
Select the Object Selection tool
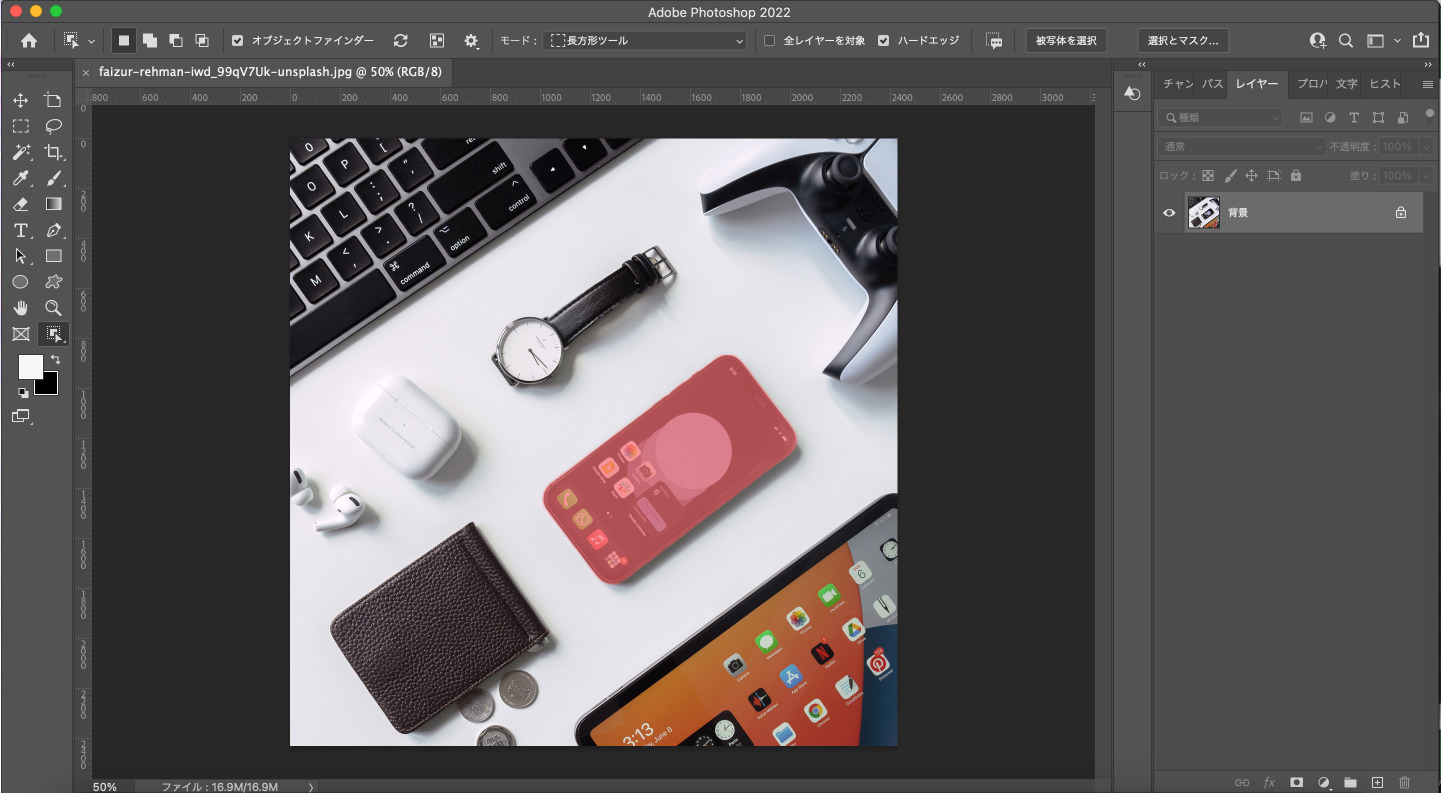[54, 334]
